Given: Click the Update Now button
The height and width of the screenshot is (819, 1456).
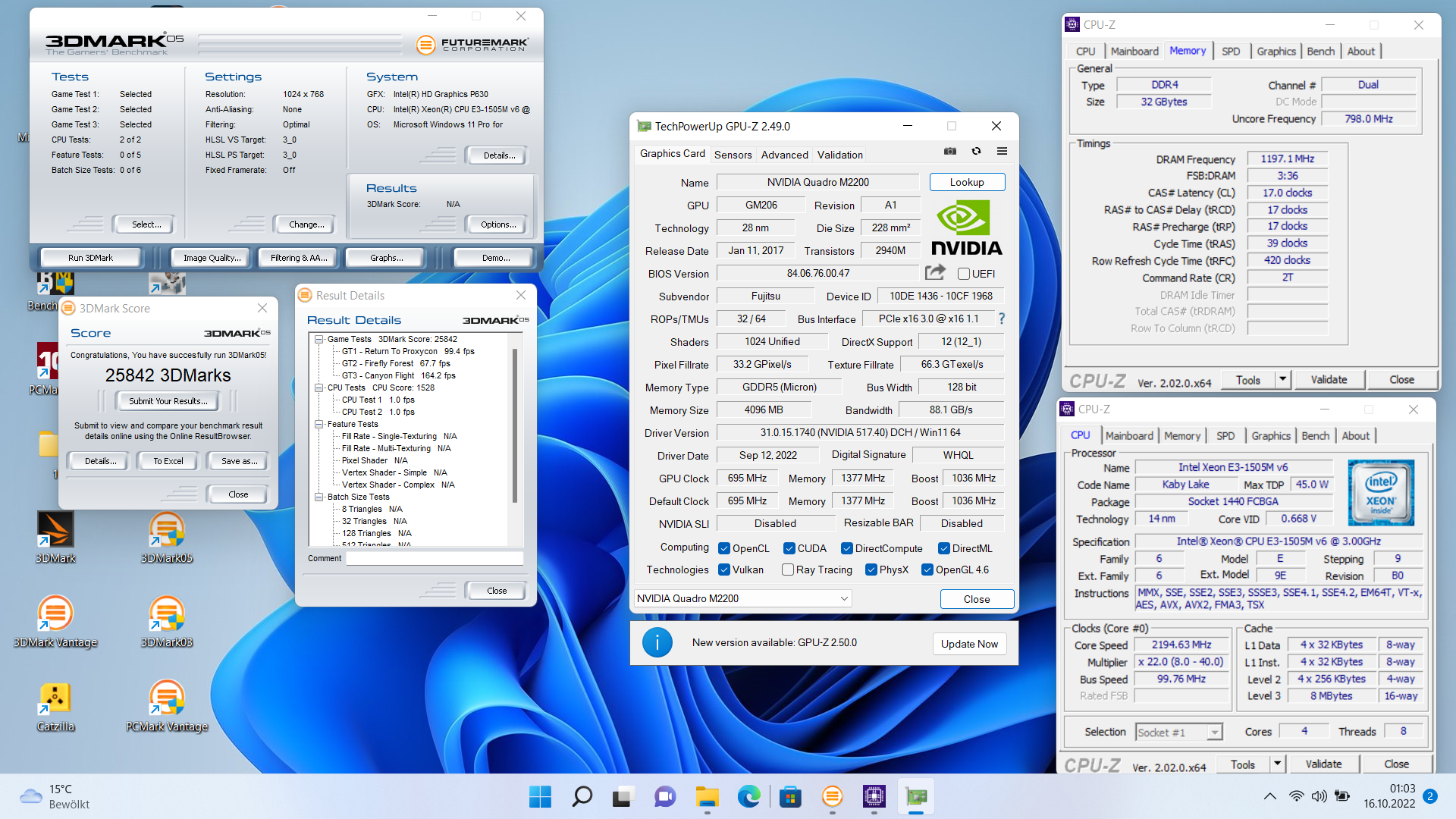Looking at the screenshot, I should [969, 644].
